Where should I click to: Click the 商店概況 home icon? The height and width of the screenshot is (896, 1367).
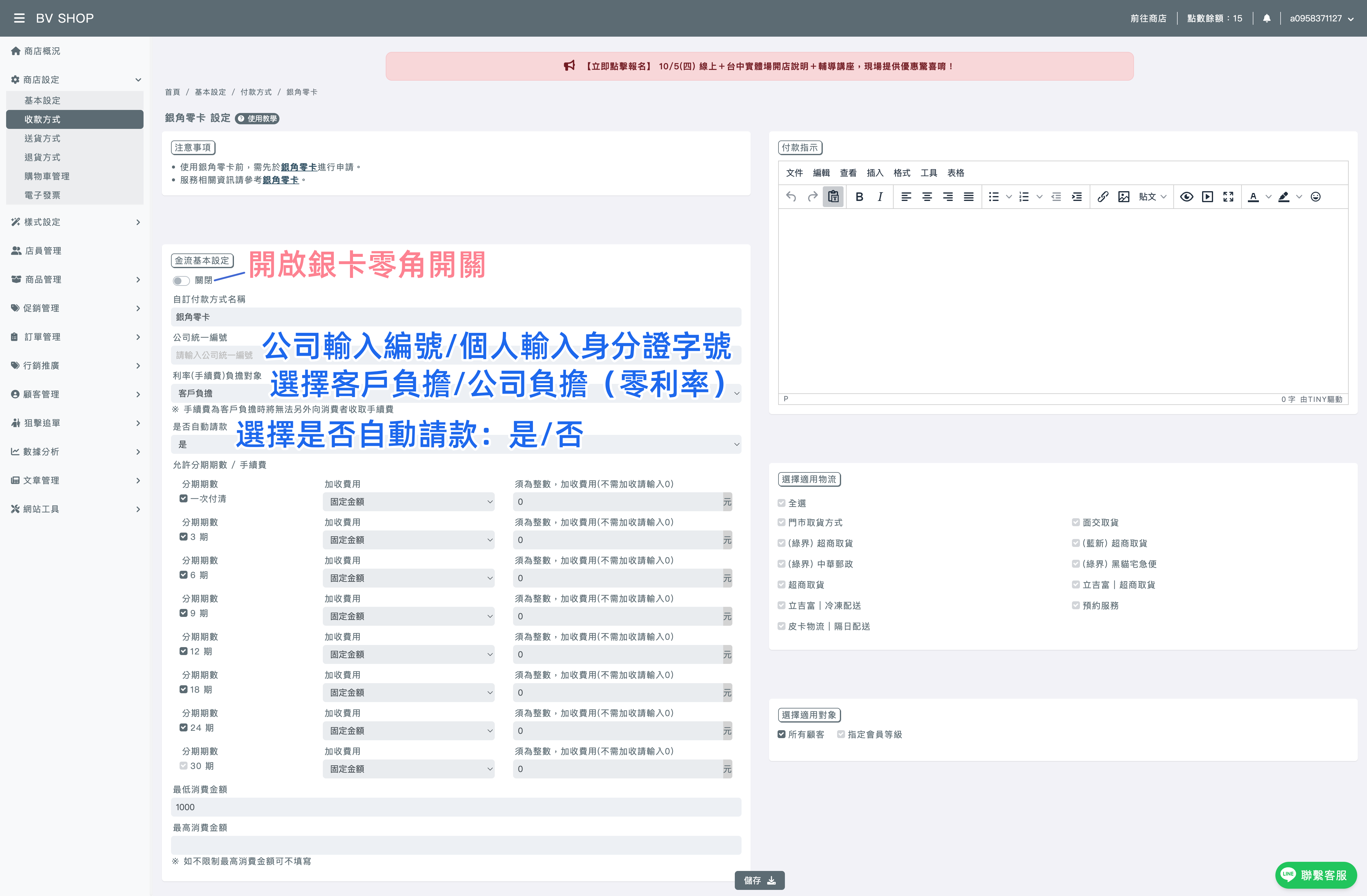click(16, 51)
